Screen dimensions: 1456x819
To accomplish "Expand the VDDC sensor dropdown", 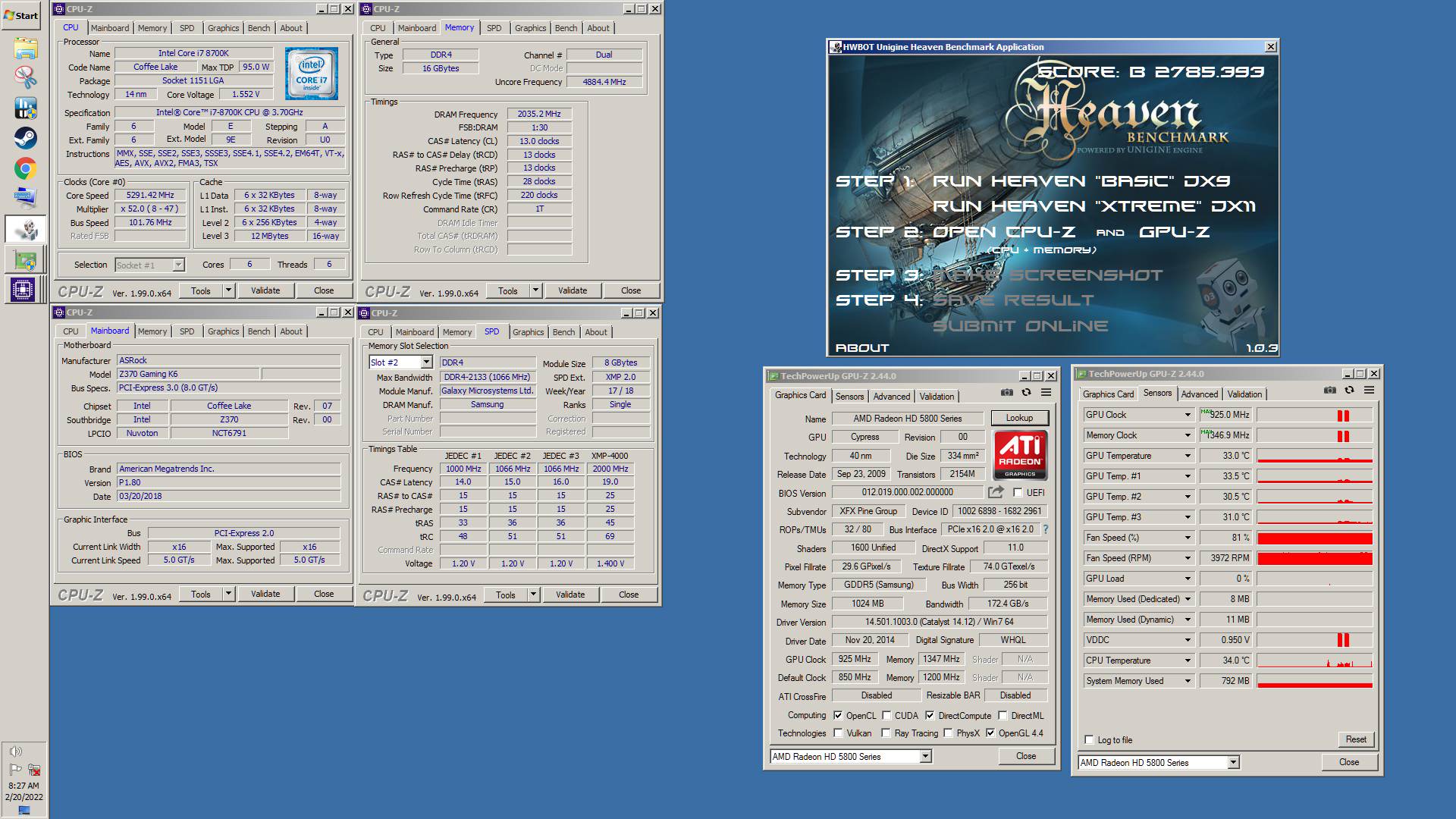I will 1188,640.
